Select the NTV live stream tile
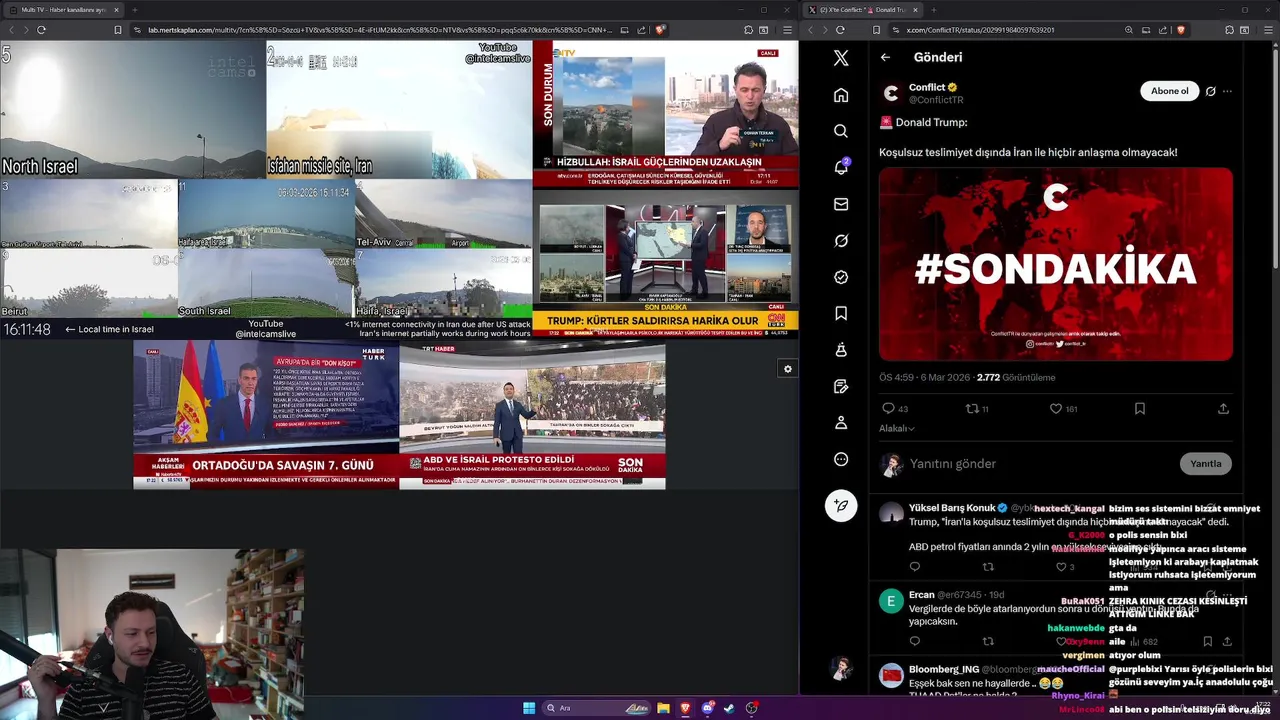1280x720 pixels. 666,113
